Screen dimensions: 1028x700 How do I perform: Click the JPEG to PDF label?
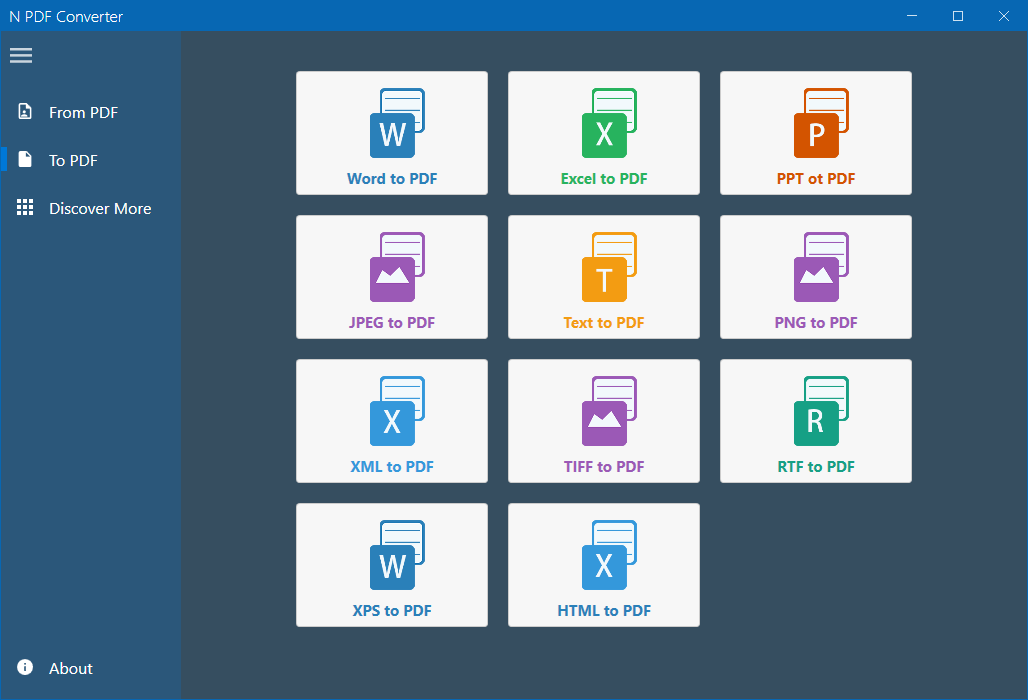(392, 322)
